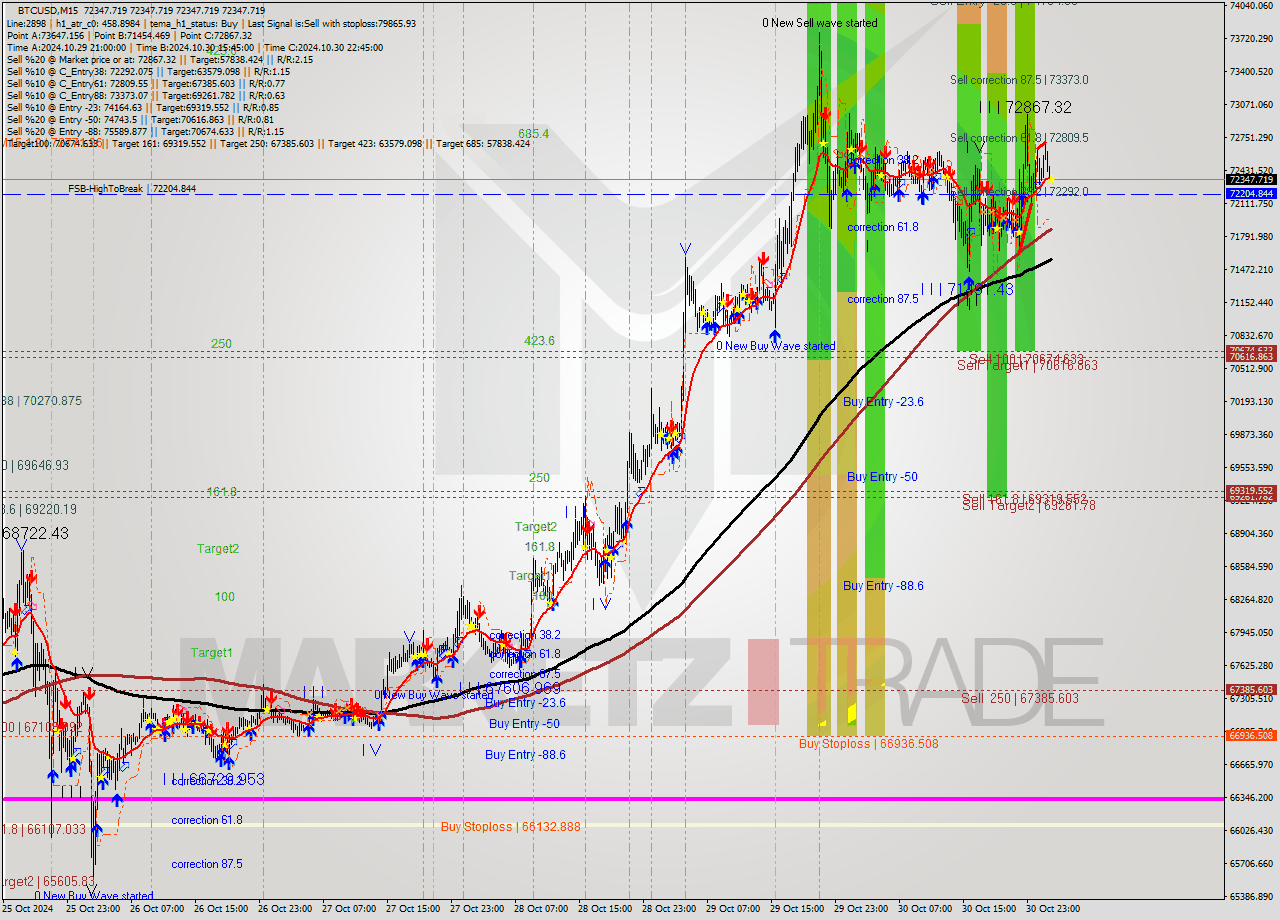Click 'Target 685: 57838.424' text
1280x920 pixels.
pyautogui.click(x=483, y=143)
